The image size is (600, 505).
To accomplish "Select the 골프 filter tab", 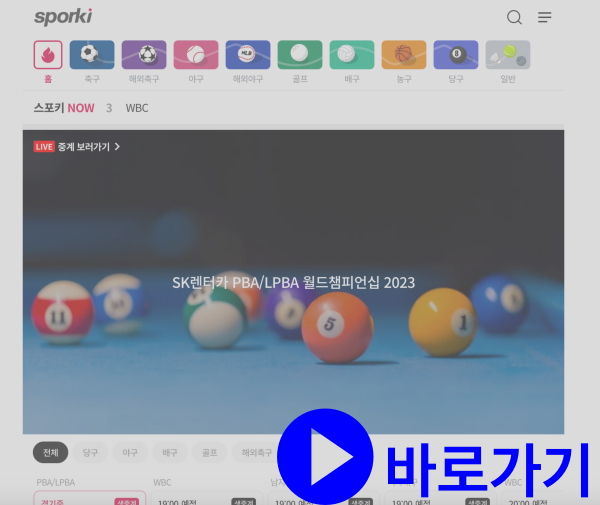I will 210,453.
